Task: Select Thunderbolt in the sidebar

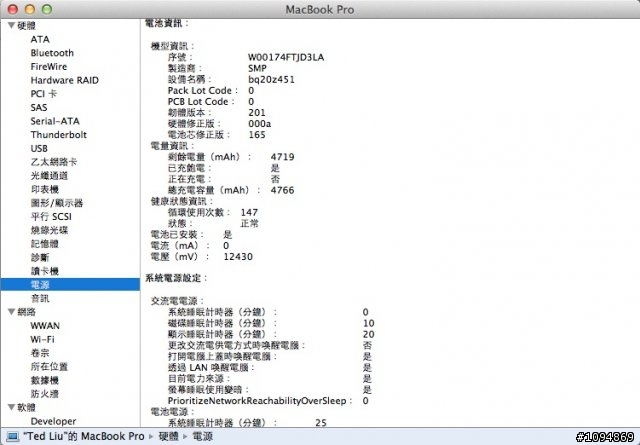Action: 59,135
